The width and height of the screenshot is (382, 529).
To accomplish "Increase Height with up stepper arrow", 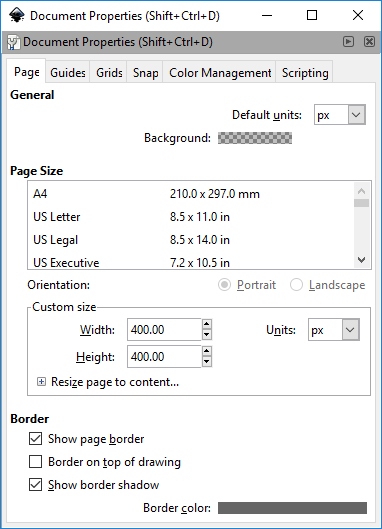I will pyautogui.click(x=207, y=351).
